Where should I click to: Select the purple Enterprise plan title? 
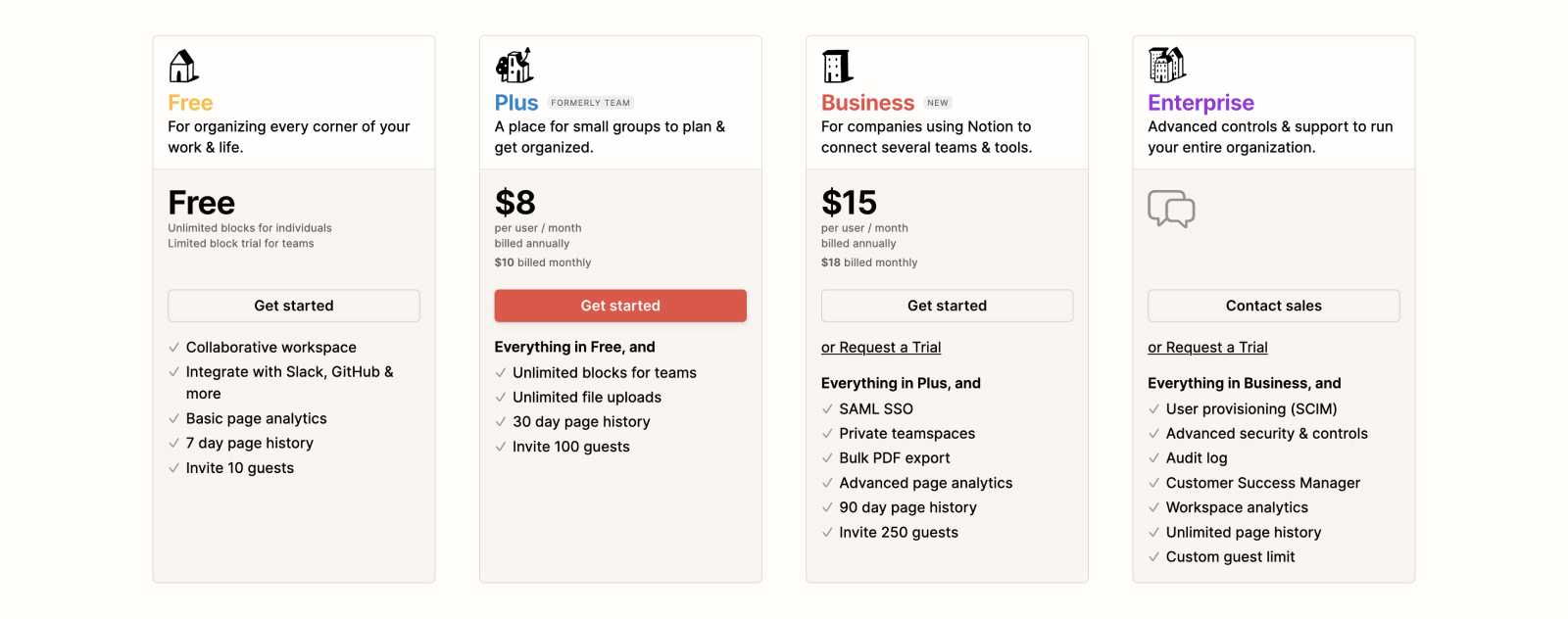pos(1200,103)
